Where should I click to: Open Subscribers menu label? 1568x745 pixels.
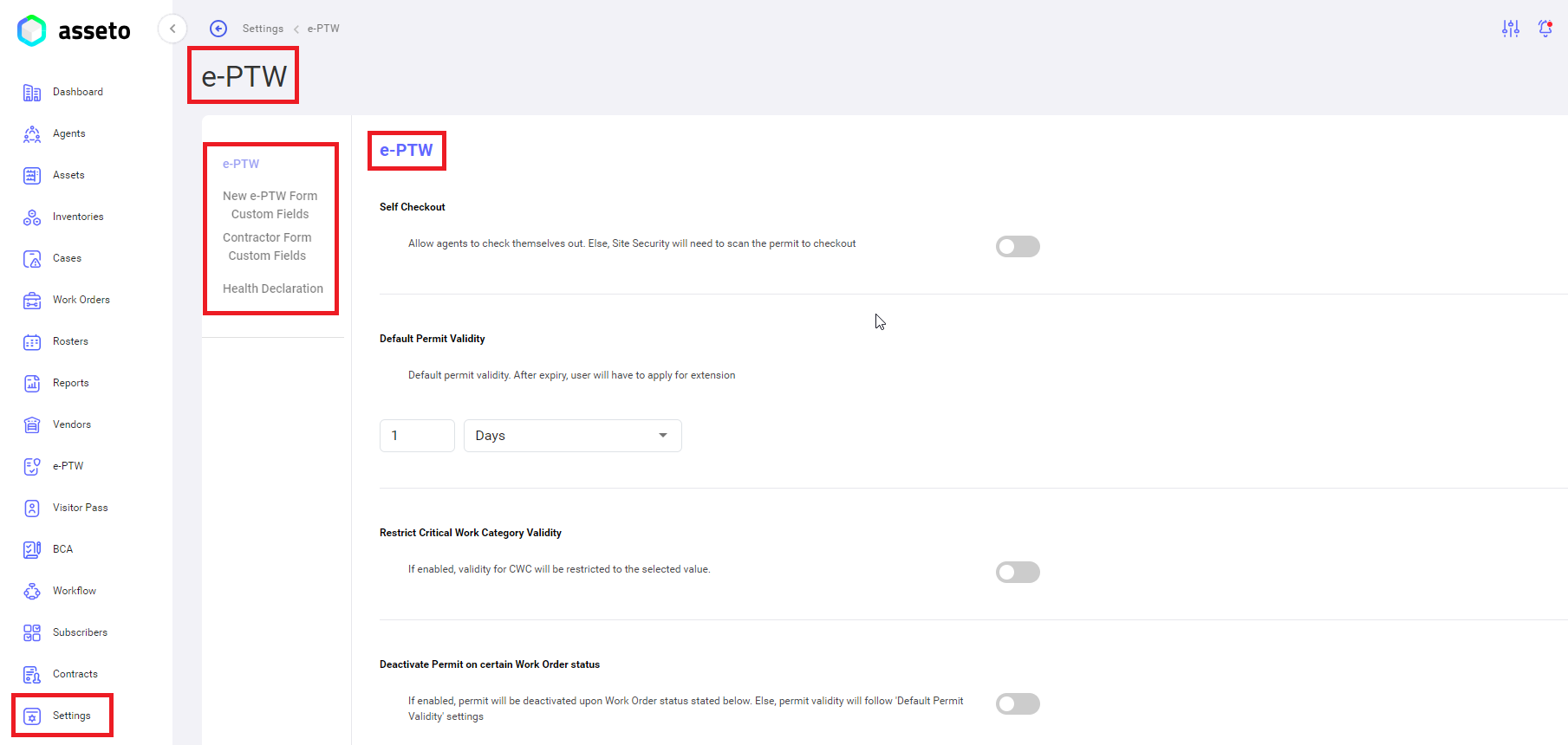[81, 632]
